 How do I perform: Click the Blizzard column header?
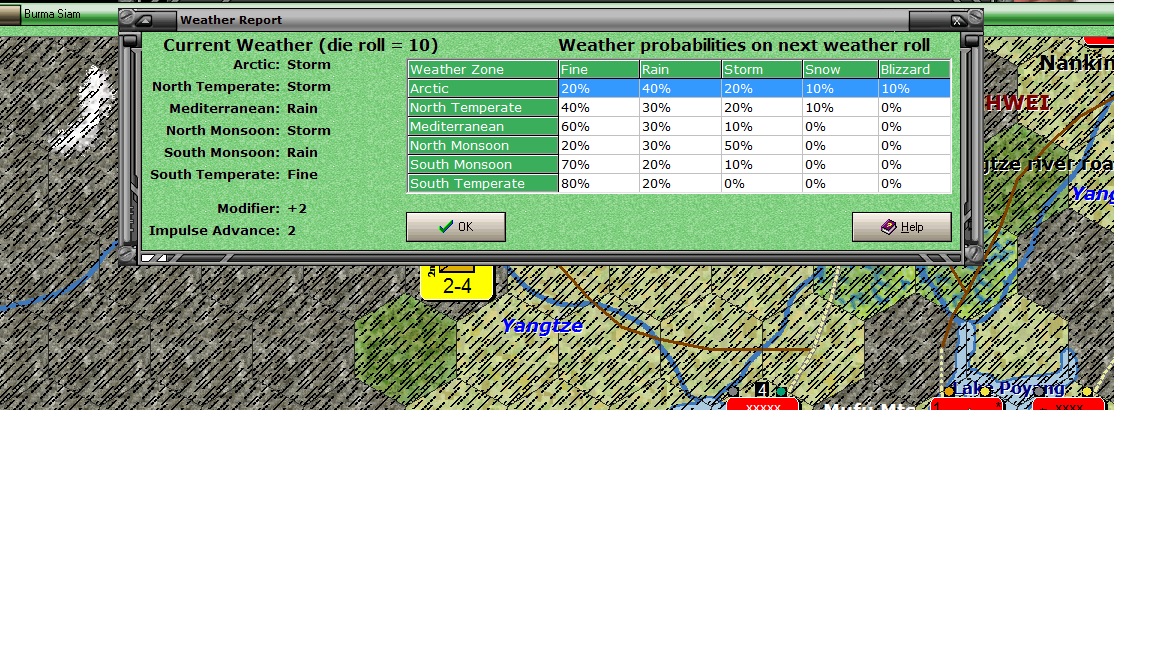click(x=915, y=69)
